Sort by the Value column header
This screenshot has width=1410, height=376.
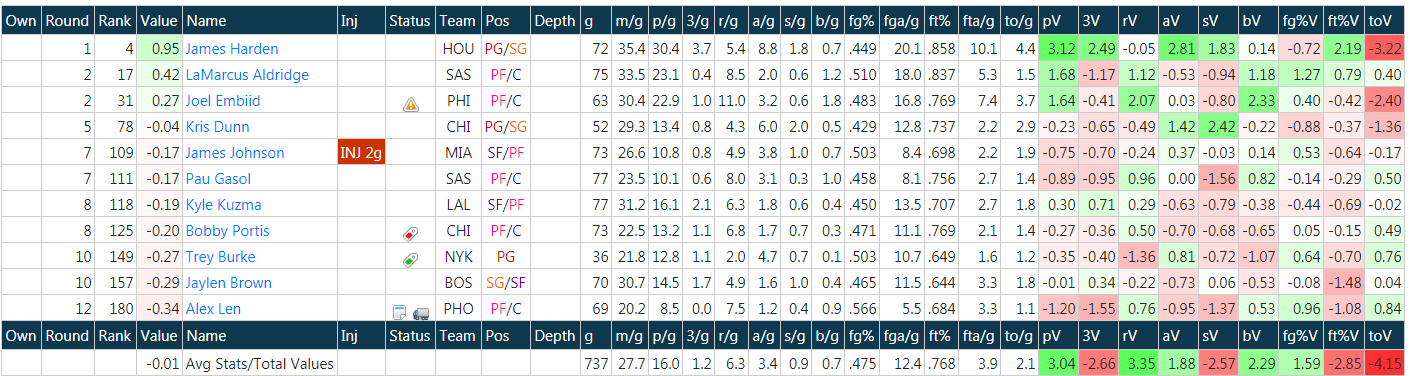(x=158, y=21)
